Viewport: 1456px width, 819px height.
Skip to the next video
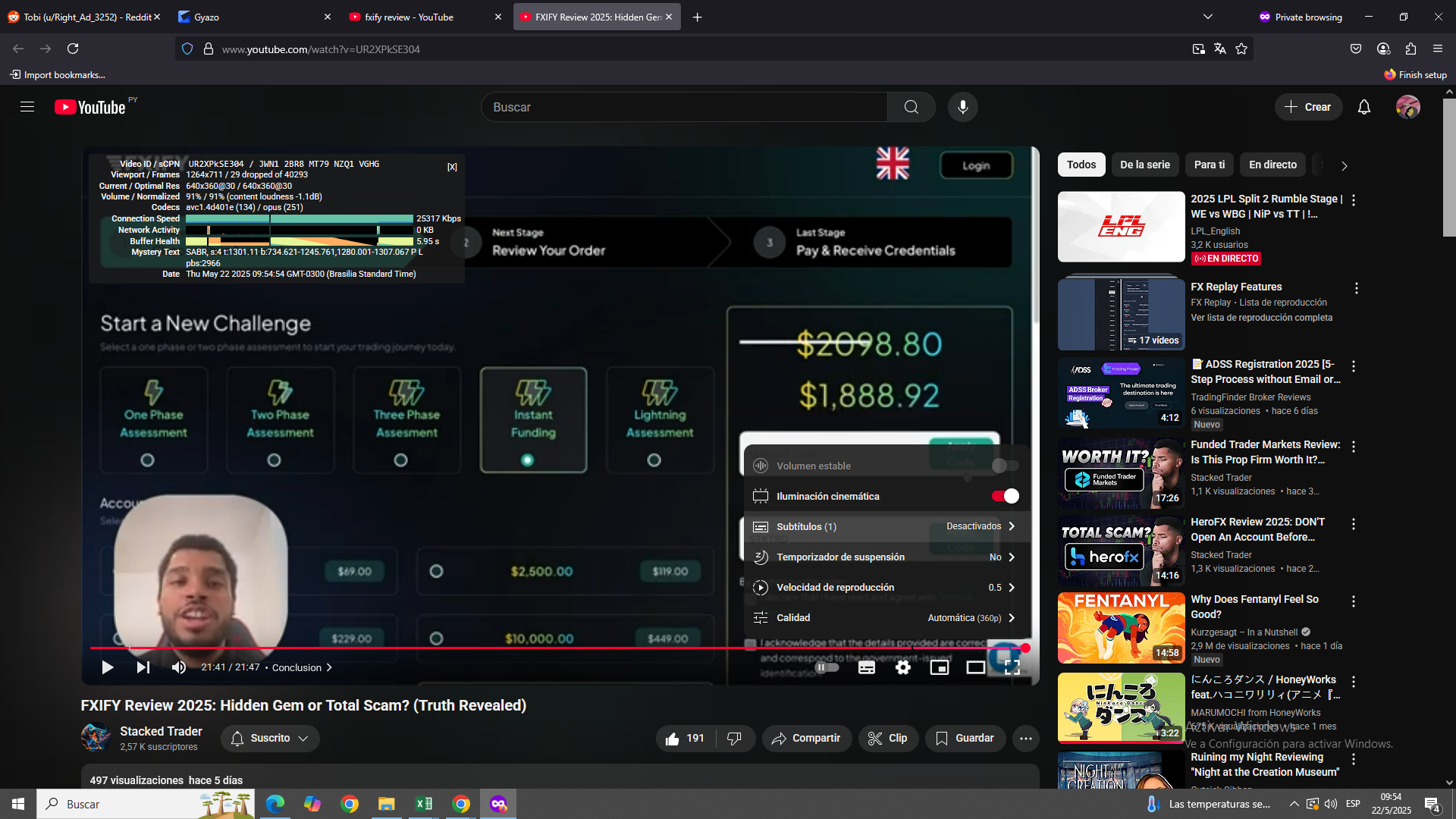point(143,667)
